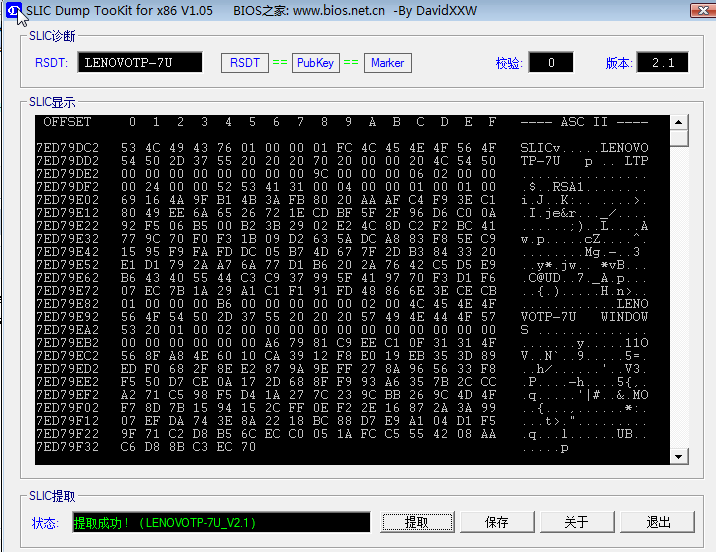
Task: Click ASCII text '.$..RSA1' in hex view
Action: pyautogui.click(x=553, y=187)
